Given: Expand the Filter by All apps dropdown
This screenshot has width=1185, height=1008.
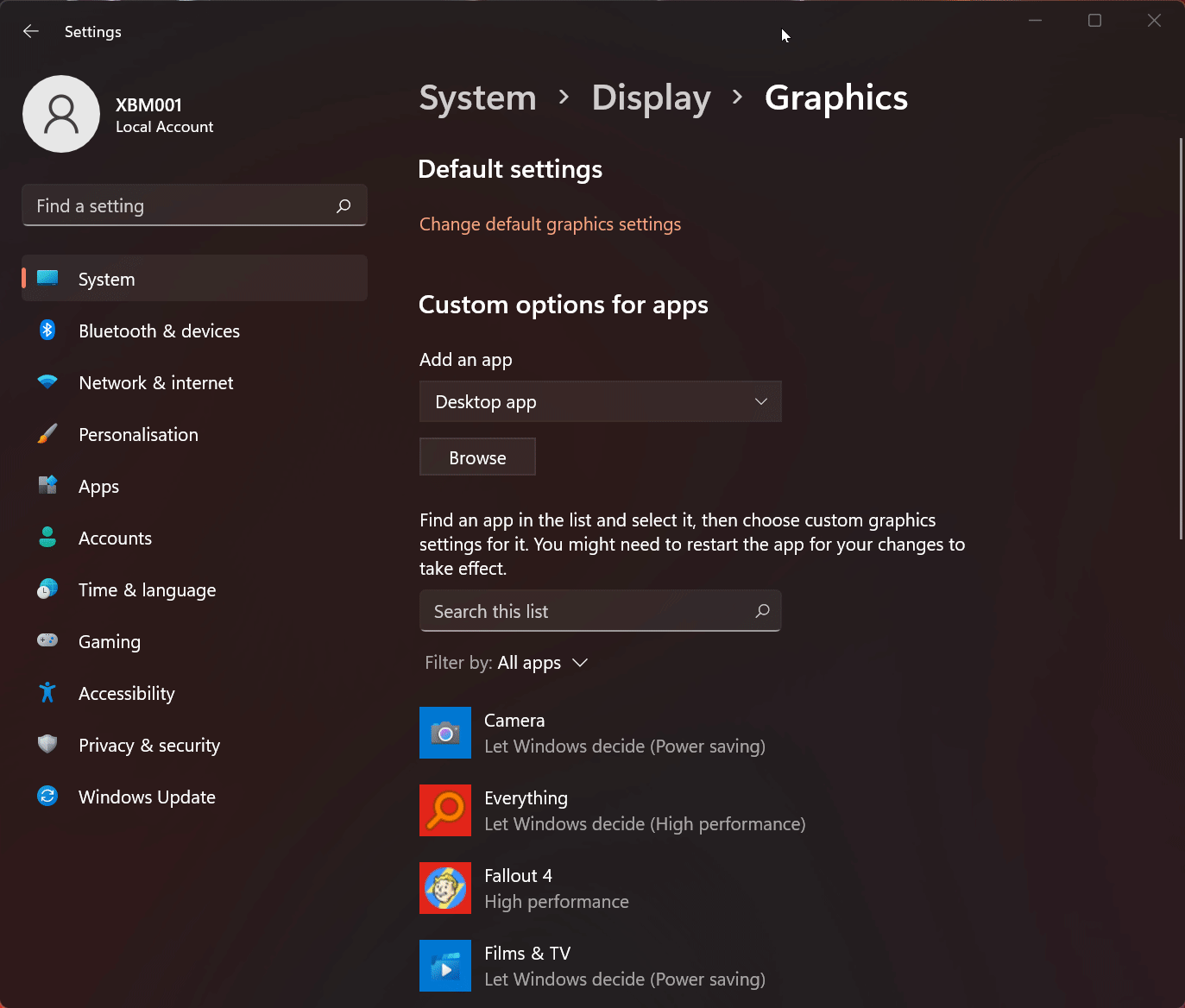Looking at the screenshot, I should coord(507,663).
